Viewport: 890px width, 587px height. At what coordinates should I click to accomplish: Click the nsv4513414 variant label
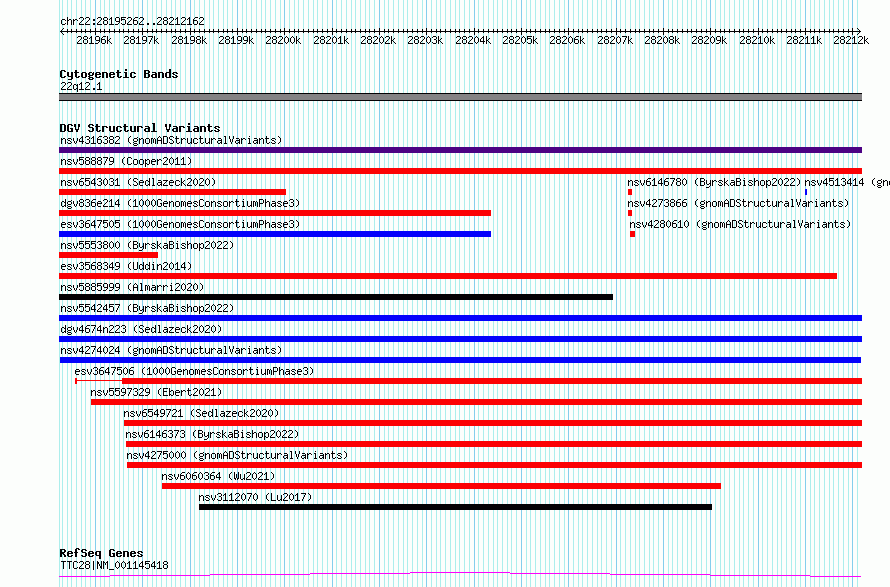pos(847,182)
